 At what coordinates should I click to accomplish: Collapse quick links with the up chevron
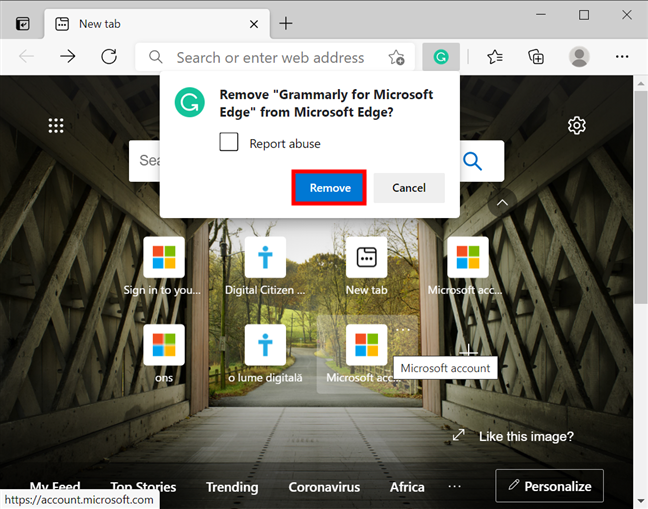(502, 202)
